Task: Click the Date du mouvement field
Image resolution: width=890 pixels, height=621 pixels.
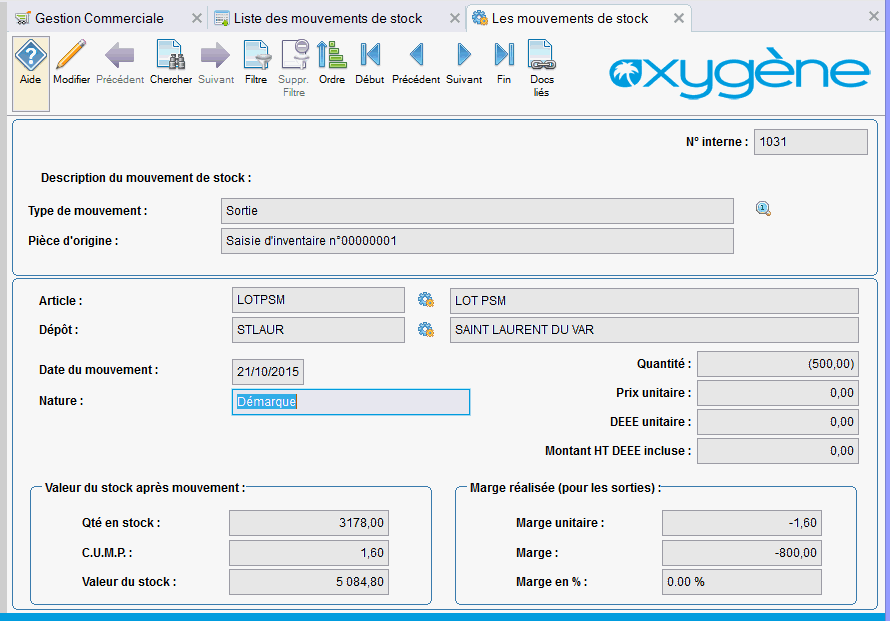Action: pyautogui.click(x=268, y=372)
